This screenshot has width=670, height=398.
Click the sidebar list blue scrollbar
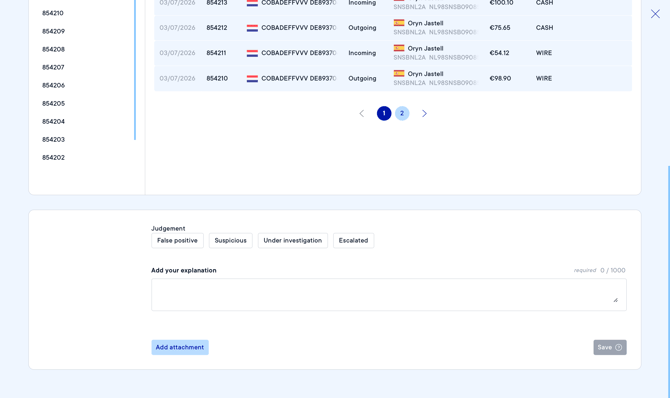point(135,70)
